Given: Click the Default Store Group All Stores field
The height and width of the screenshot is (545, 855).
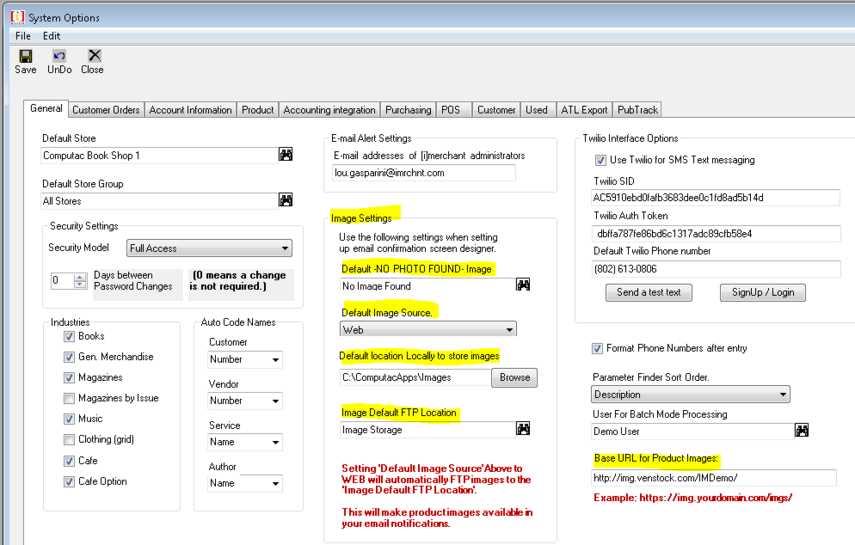Looking at the screenshot, I should click(x=159, y=201).
